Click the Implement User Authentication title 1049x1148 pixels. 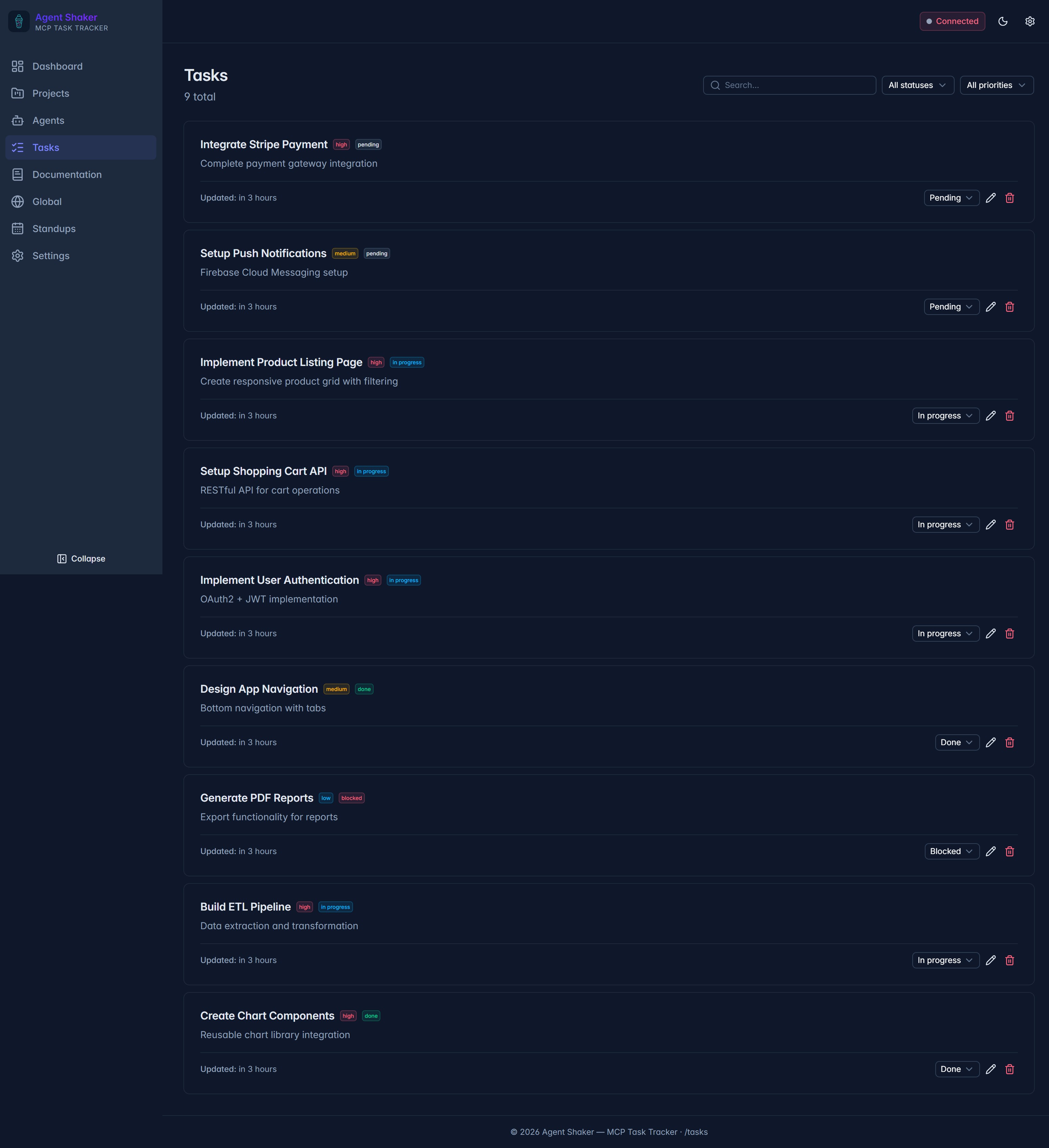pos(279,580)
